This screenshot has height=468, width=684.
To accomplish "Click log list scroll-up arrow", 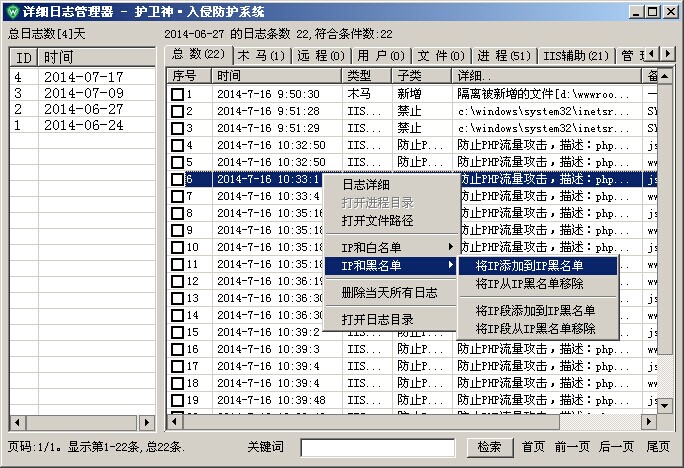I will (664, 76).
